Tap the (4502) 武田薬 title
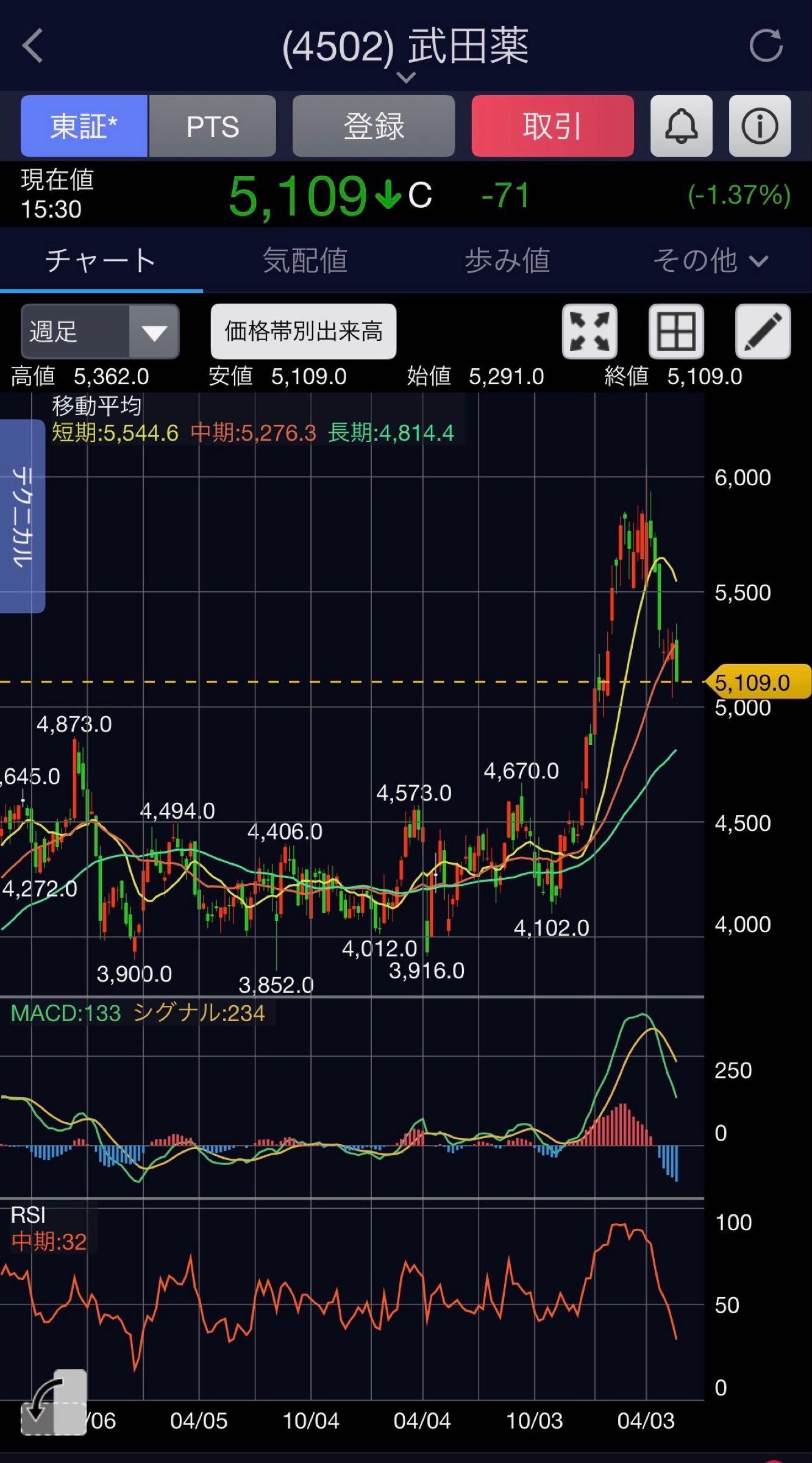This screenshot has width=812, height=1463. tap(405, 46)
